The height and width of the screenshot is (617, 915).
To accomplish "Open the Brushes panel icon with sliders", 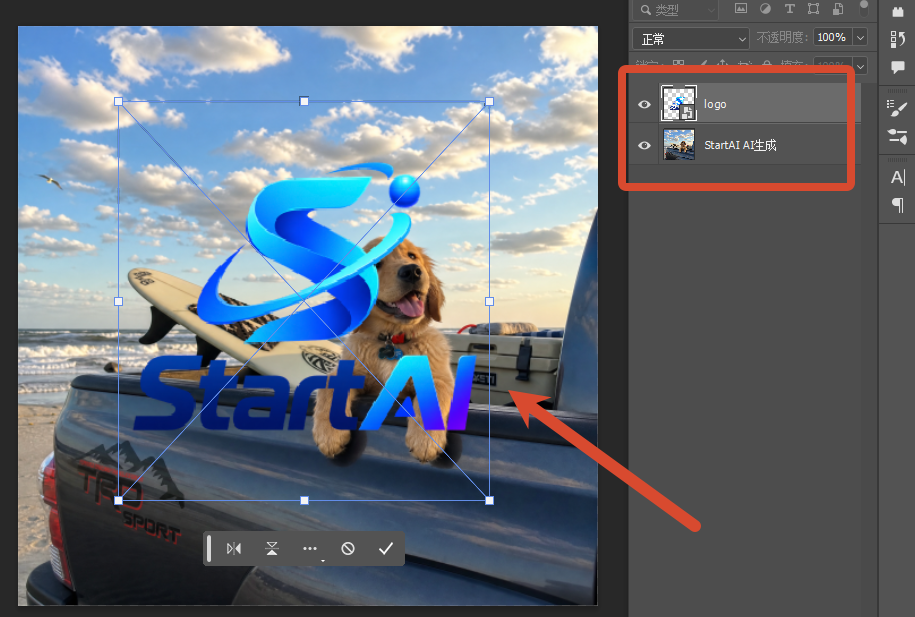I will [x=897, y=137].
